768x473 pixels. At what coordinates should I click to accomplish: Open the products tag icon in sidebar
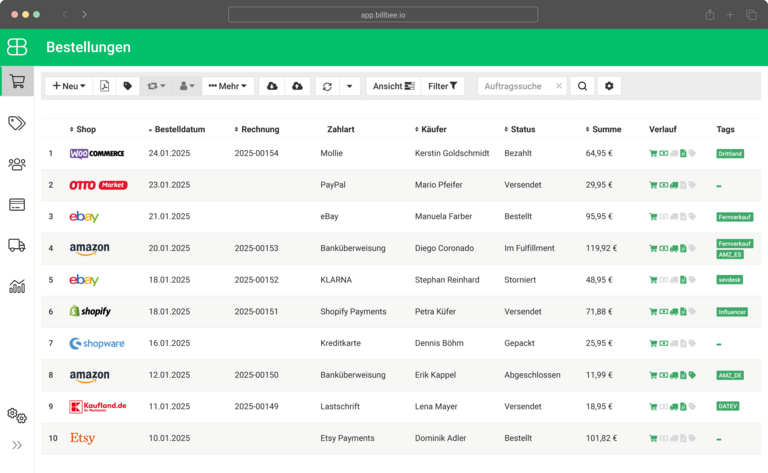point(17,123)
